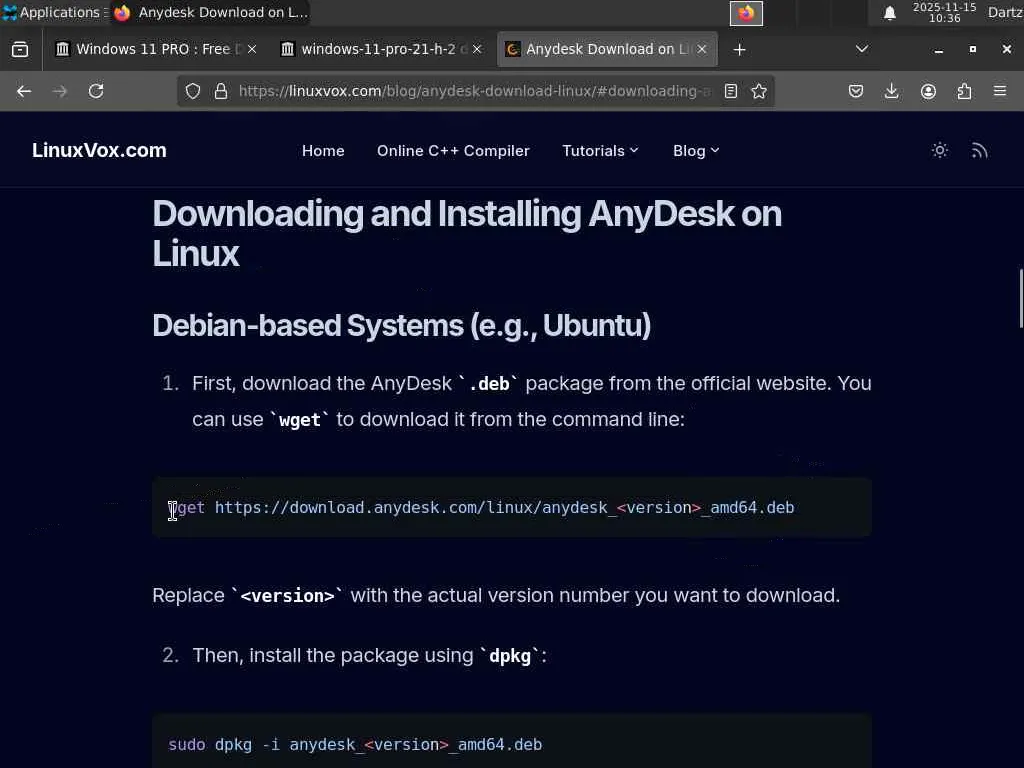
Task: Toggle reader view in address bar
Action: pos(731,91)
